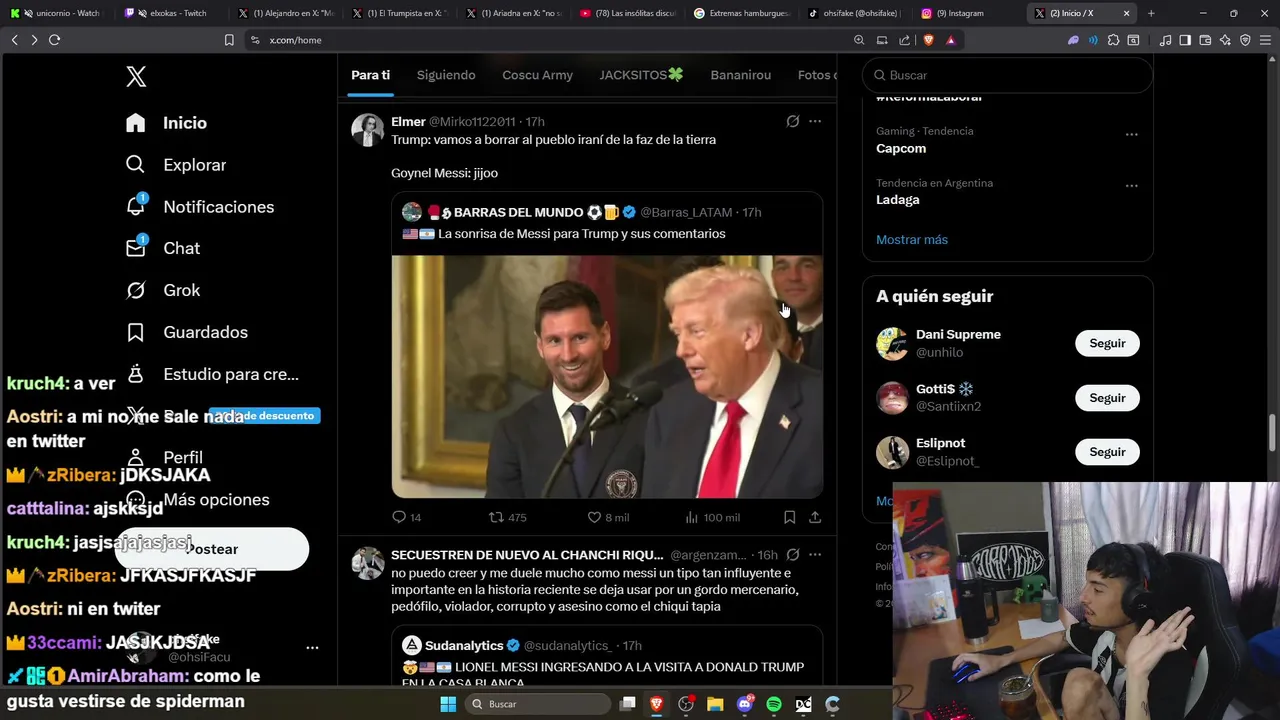Open Explorar from the sidebar
The height and width of the screenshot is (720, 1280).
pos(176,165)
